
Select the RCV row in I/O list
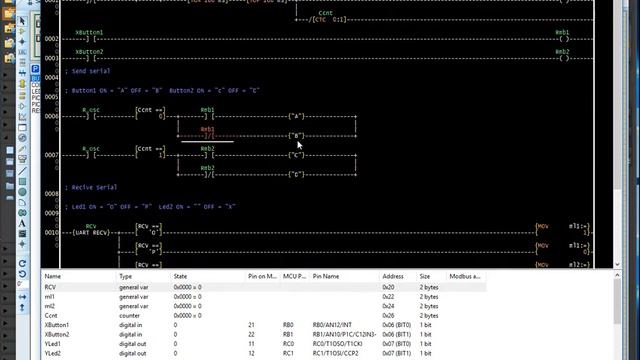point(264,287)
